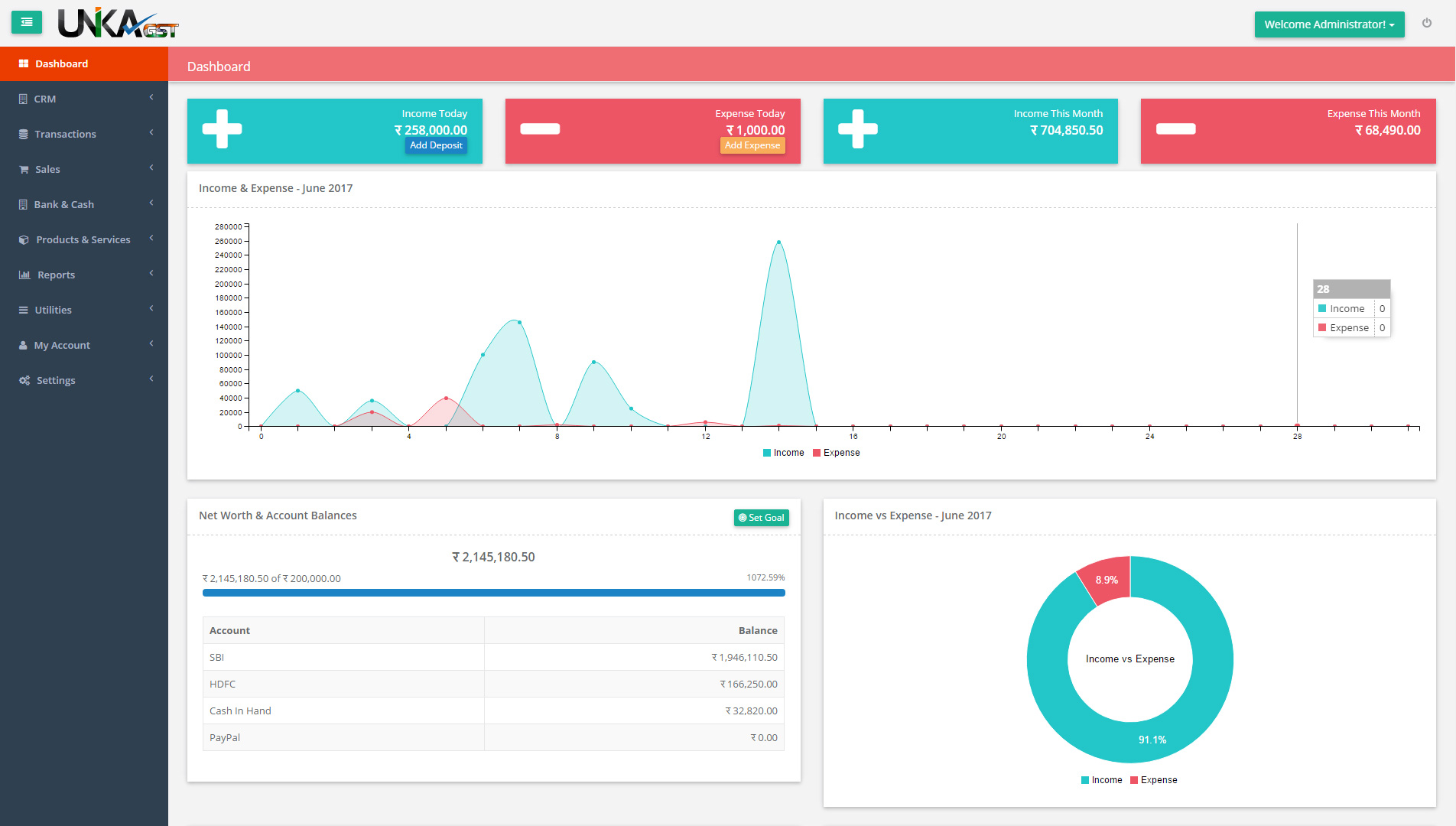Click the CRM sidebar icon
Image resolution: width=1456 pixels, height=826 pixels.
pos(23,99)
